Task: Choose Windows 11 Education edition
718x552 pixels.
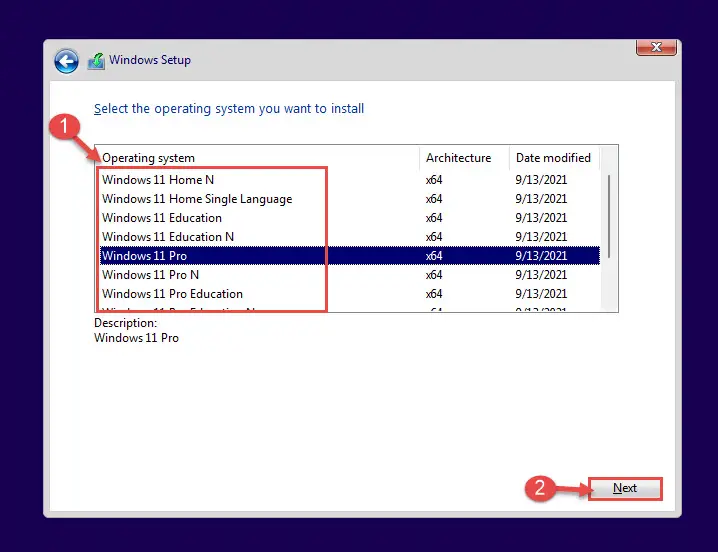Action: point(350,218)
